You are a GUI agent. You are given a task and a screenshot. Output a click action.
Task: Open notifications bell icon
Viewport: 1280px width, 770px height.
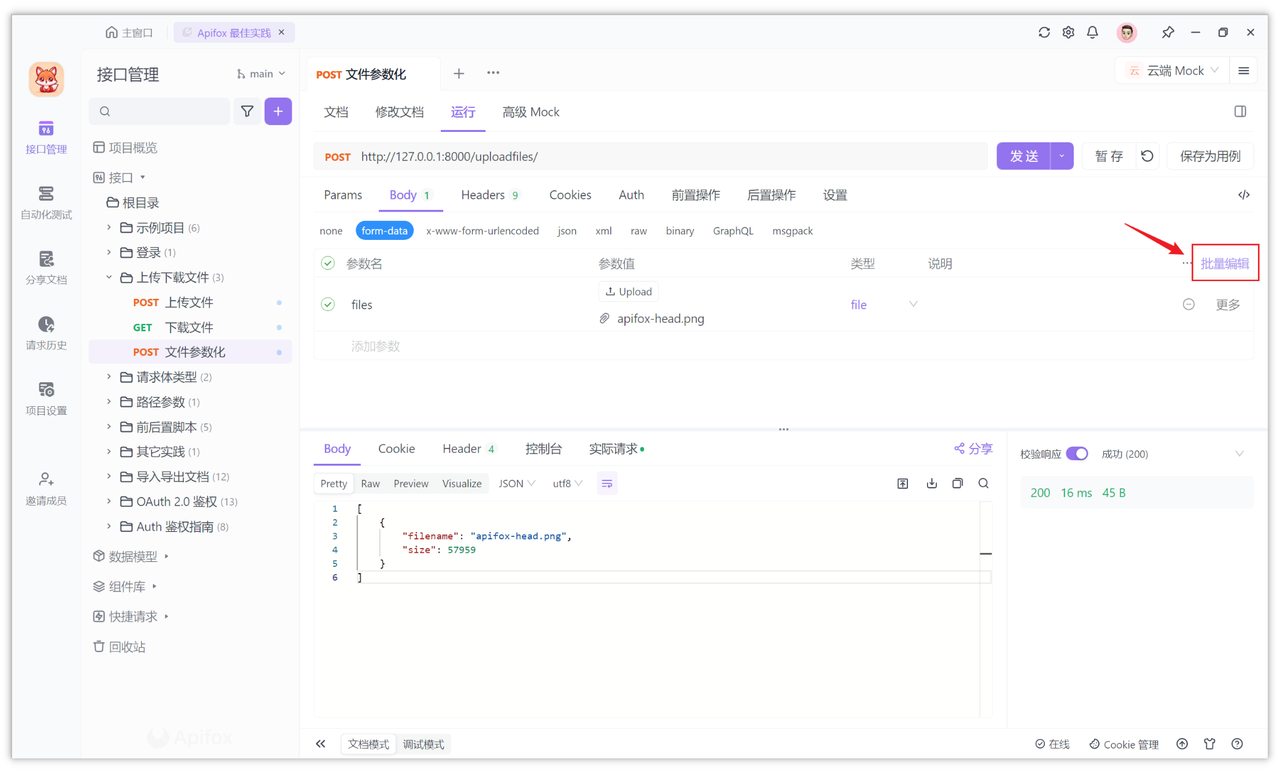click(1092, 32)
